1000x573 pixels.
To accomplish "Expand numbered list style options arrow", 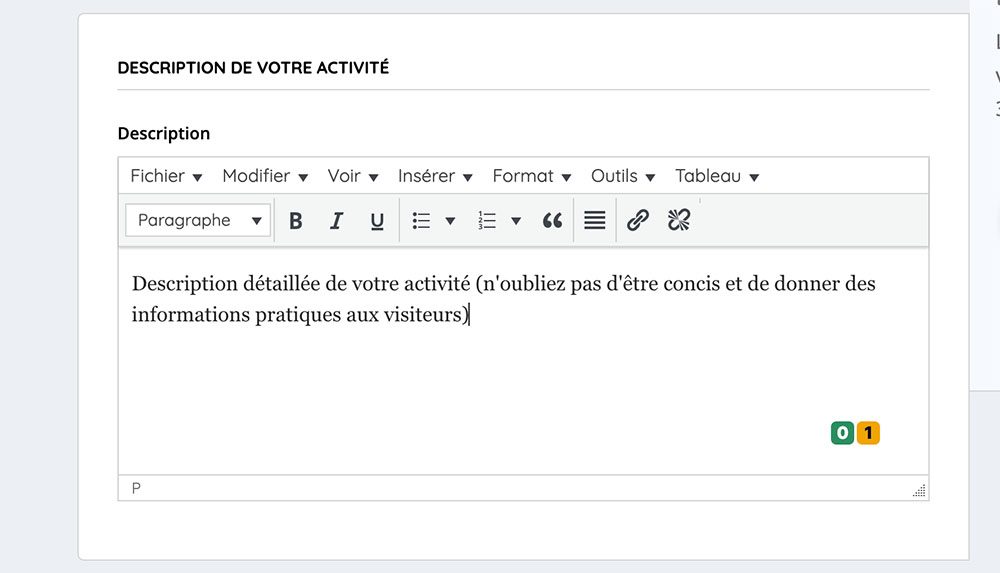I will (x=516, y=221).
